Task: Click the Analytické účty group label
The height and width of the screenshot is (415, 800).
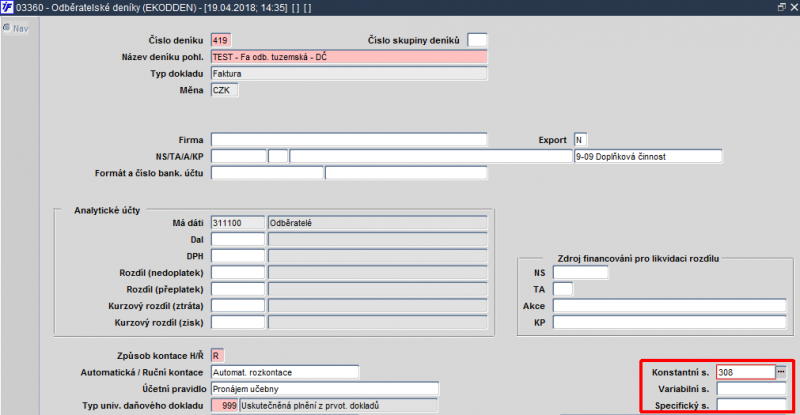Action: (x=107, y=210)
